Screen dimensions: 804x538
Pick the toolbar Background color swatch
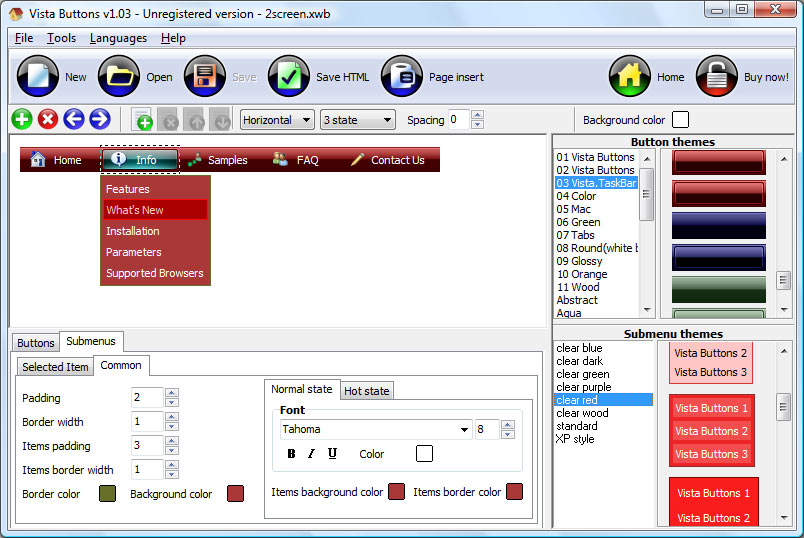pyautogui.click(x=680, y=119)
